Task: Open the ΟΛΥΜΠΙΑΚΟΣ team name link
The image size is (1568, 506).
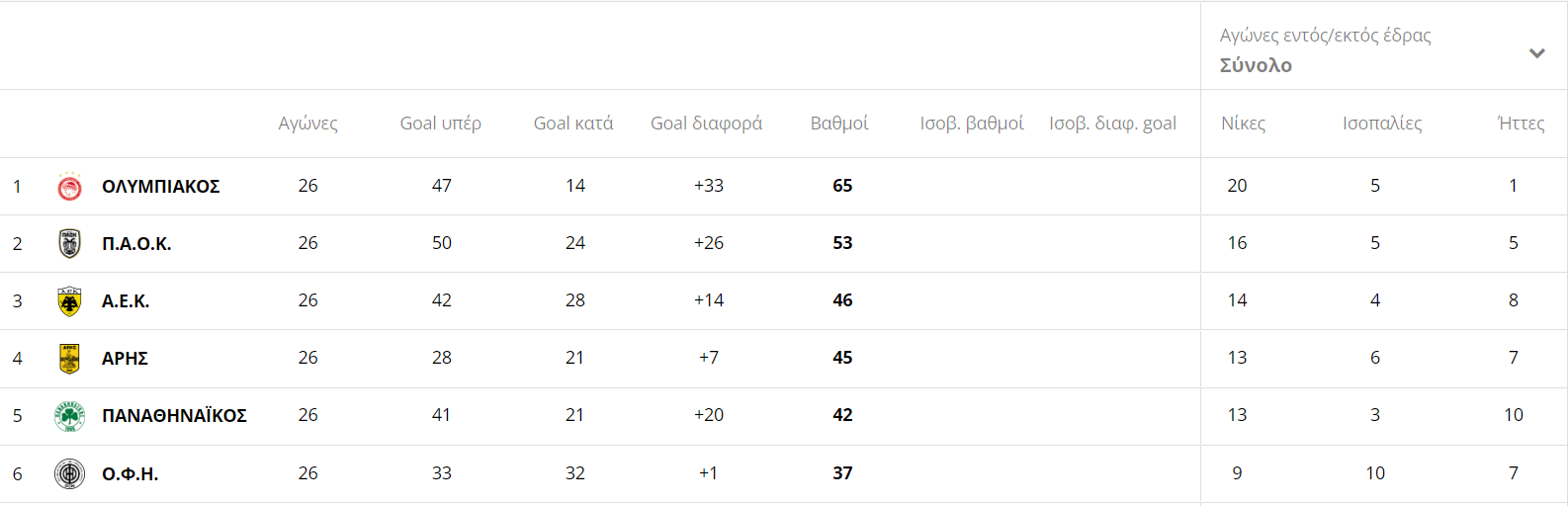Action: click(161, 187)
